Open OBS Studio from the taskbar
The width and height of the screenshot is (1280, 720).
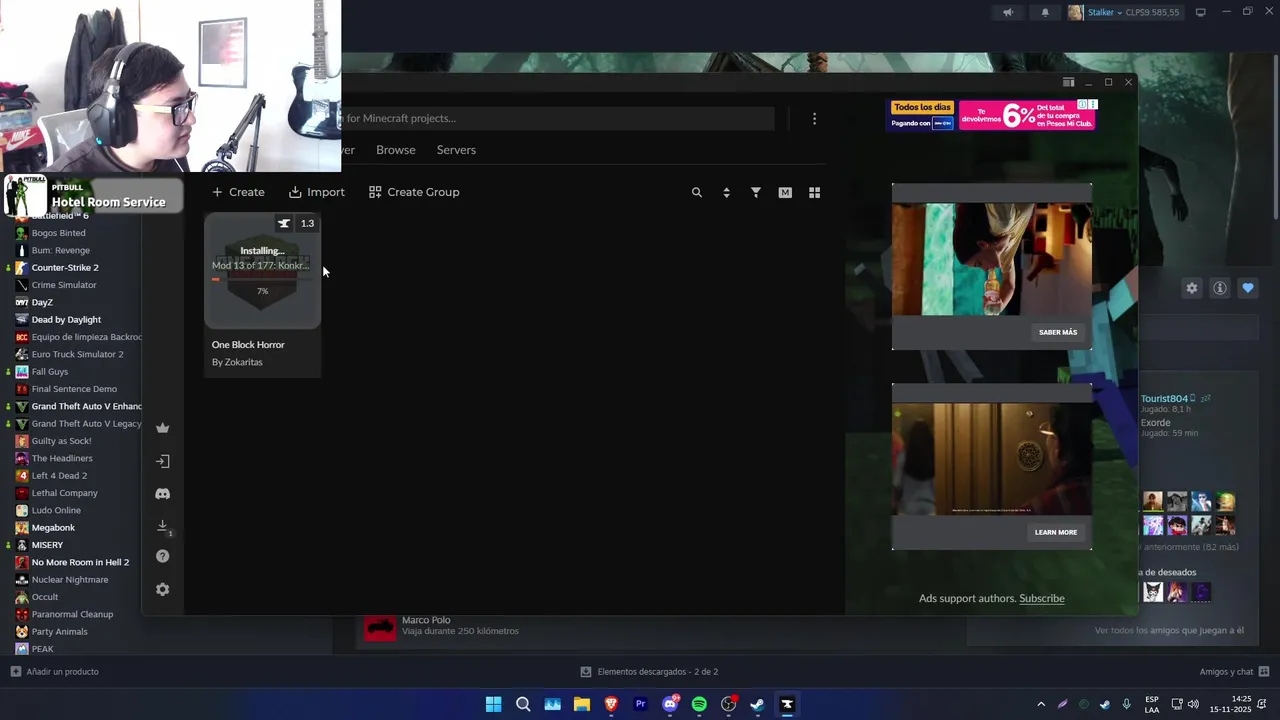[x=729, y=704]
